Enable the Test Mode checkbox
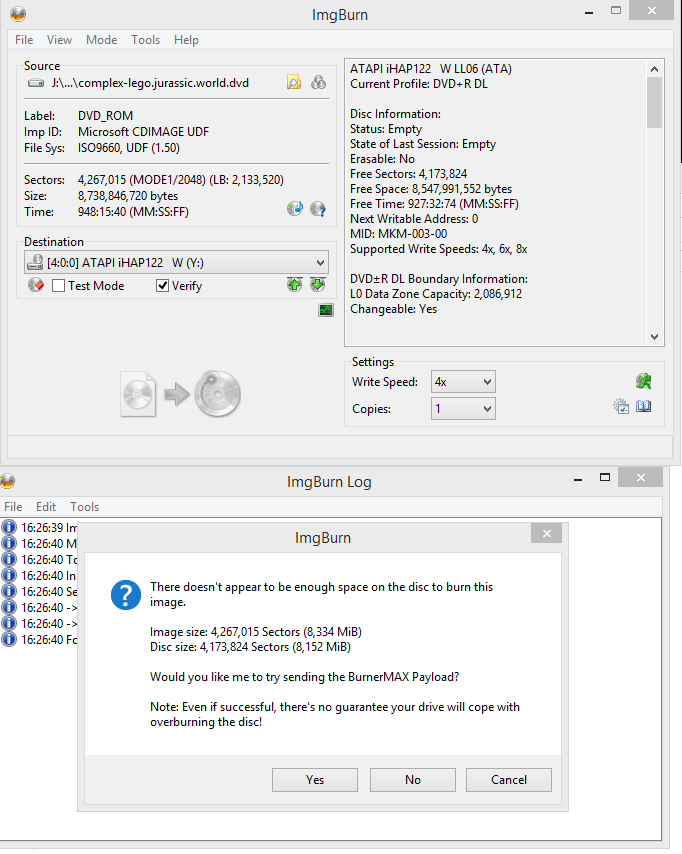 (59, 286)
